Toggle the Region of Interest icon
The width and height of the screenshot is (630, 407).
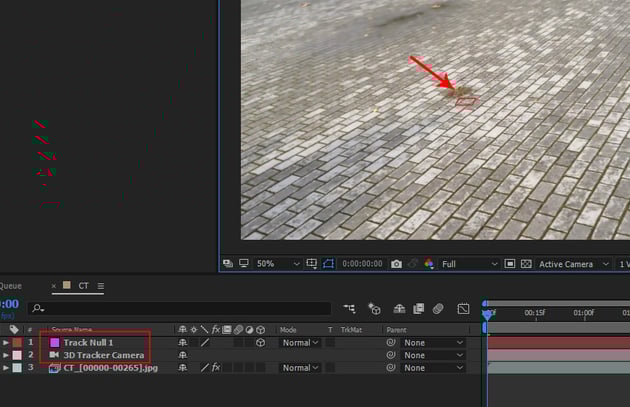click(509, 264)
